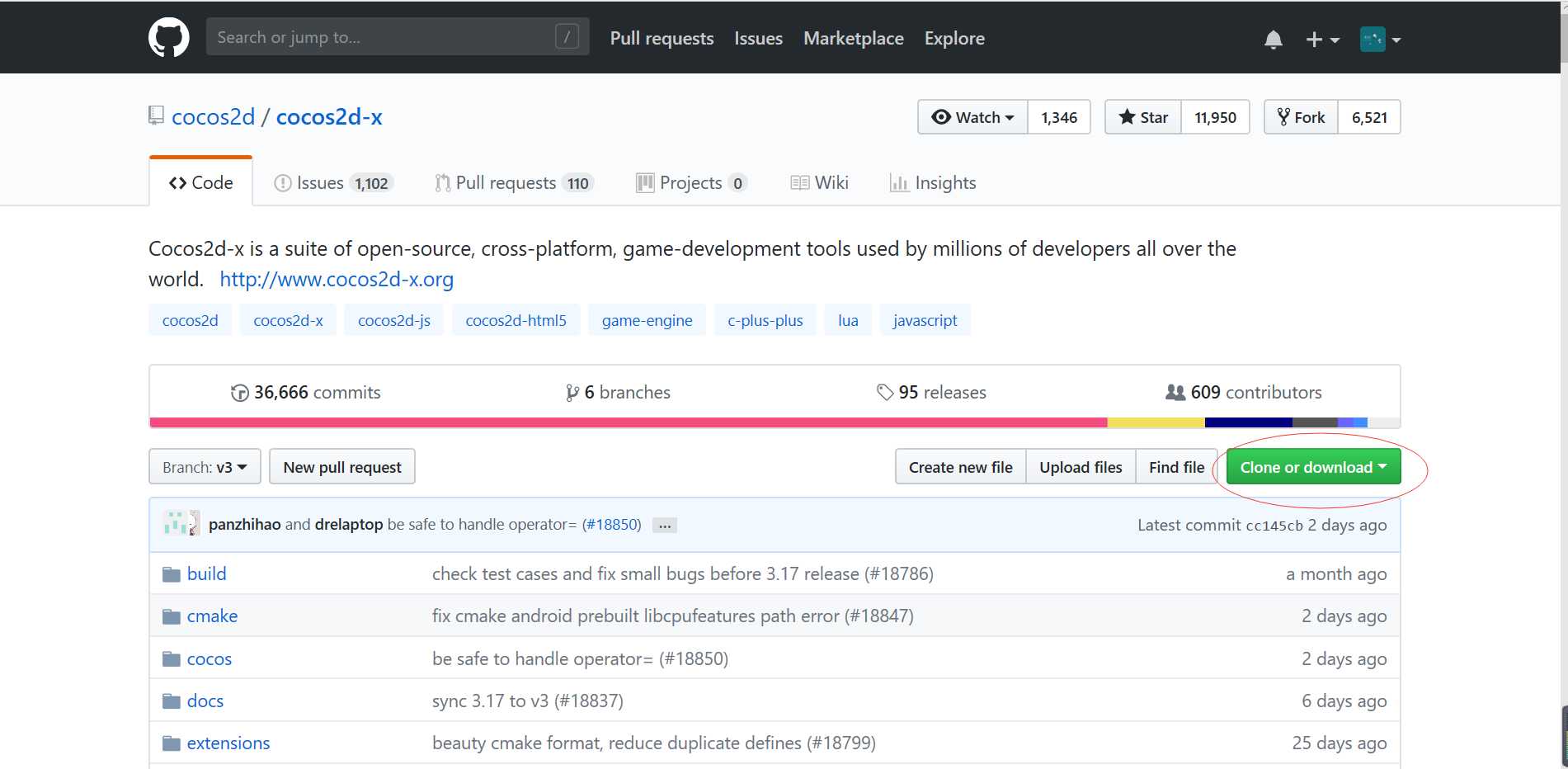1568x769 pixels.
Task: Expand the Branch: v3 selector
Action: 205,467
